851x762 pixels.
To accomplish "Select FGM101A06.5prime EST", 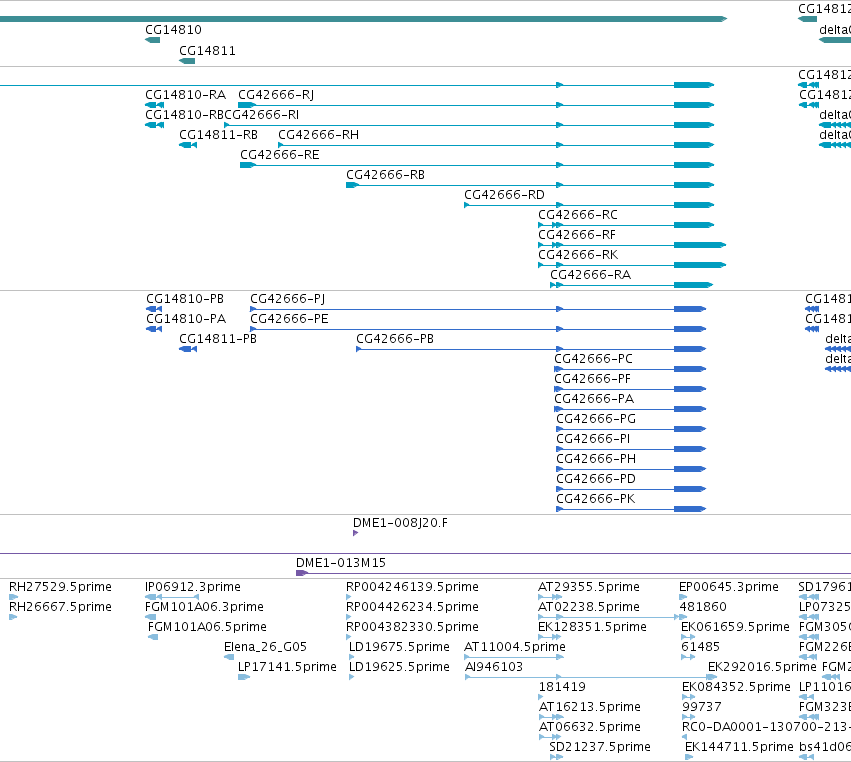I will tap(207, 627).
